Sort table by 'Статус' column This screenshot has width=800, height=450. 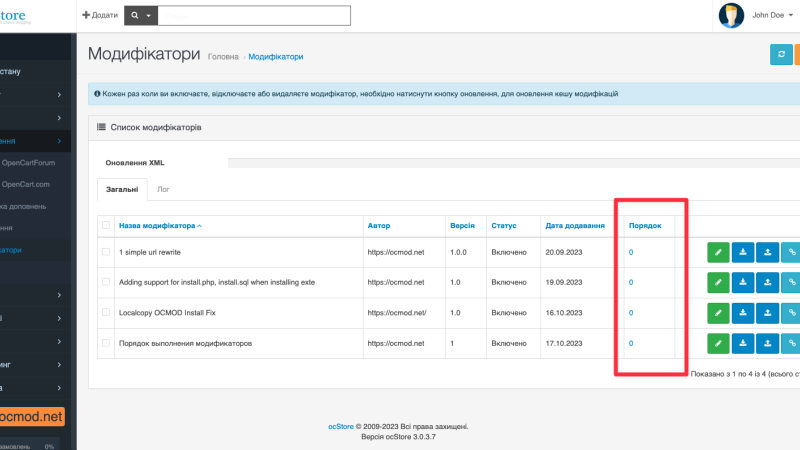[504, 226]
